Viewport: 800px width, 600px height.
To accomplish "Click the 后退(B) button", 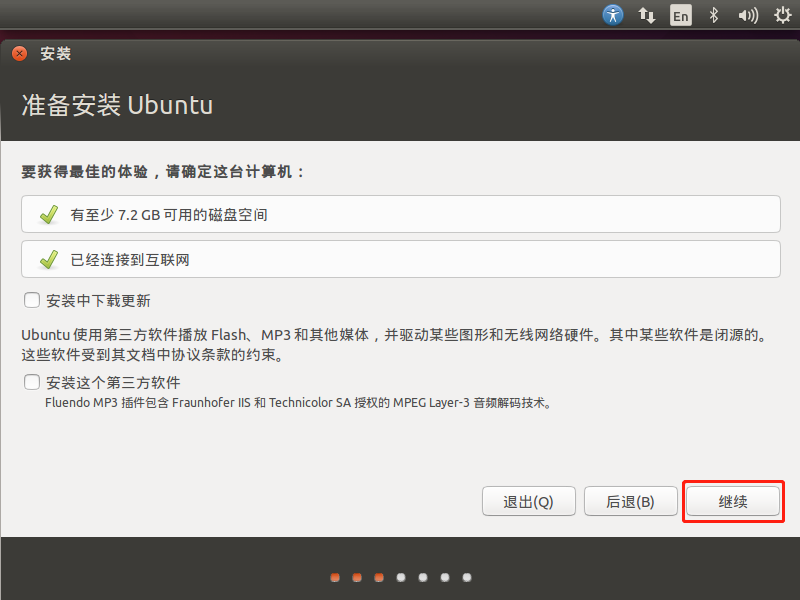I will [631, 501].
